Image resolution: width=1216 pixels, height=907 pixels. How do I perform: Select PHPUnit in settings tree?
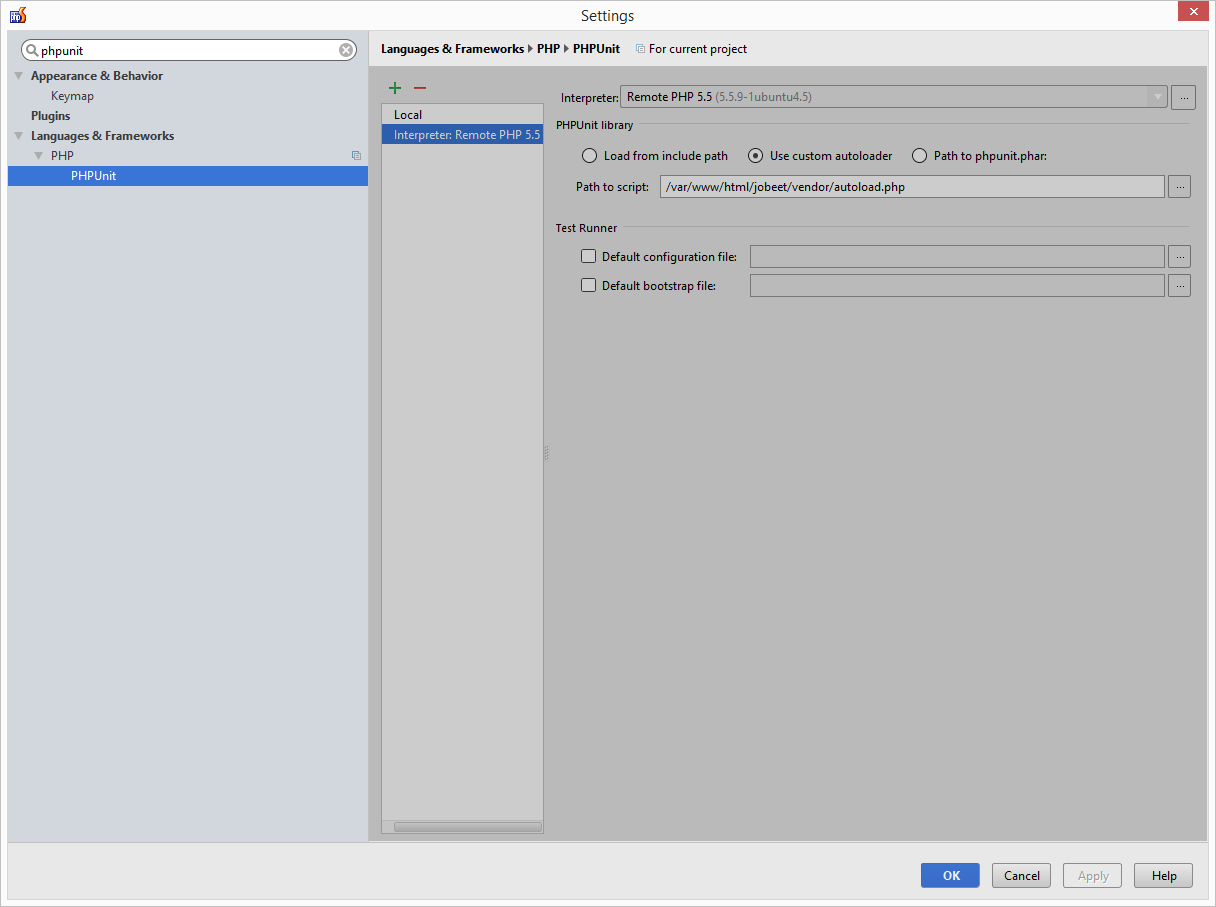[188, 176]
